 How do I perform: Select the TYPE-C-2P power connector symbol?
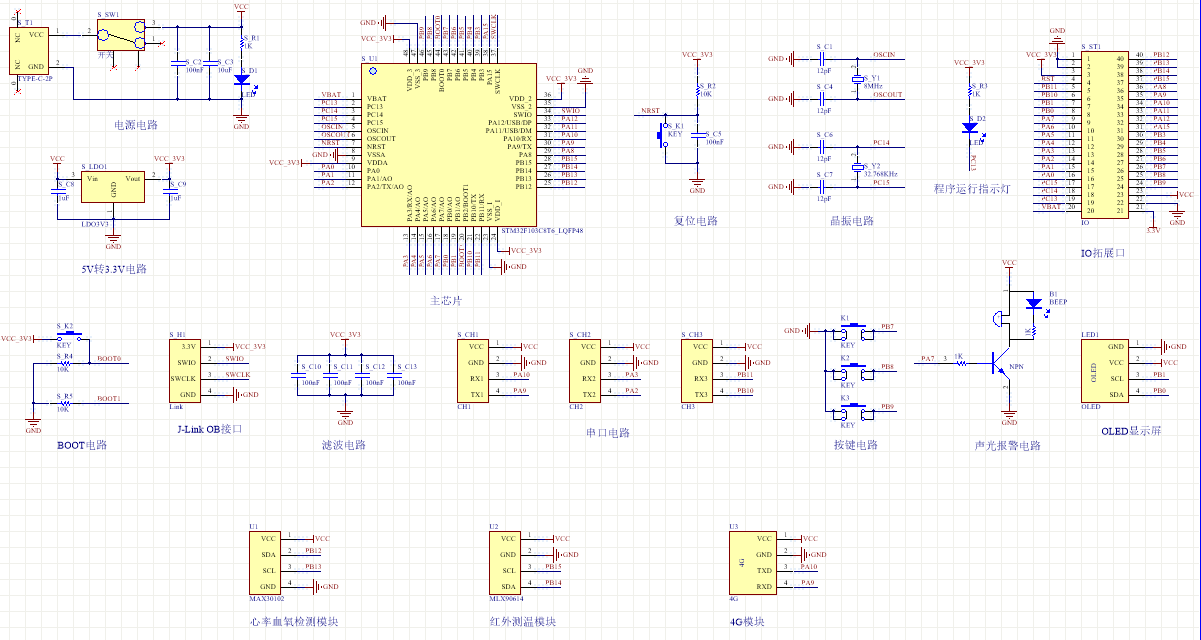point(29,51)
